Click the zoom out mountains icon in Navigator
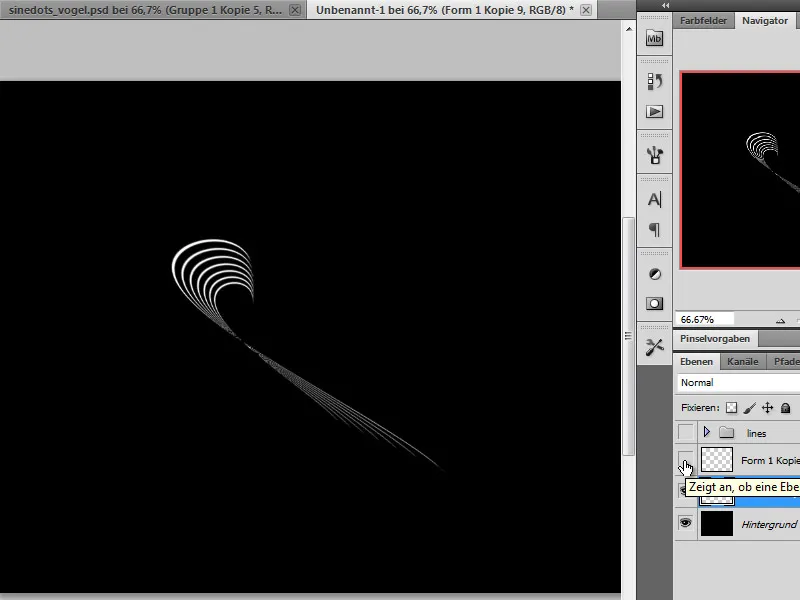Viewport: 800px width, 600px height. (x=780, y=320)
